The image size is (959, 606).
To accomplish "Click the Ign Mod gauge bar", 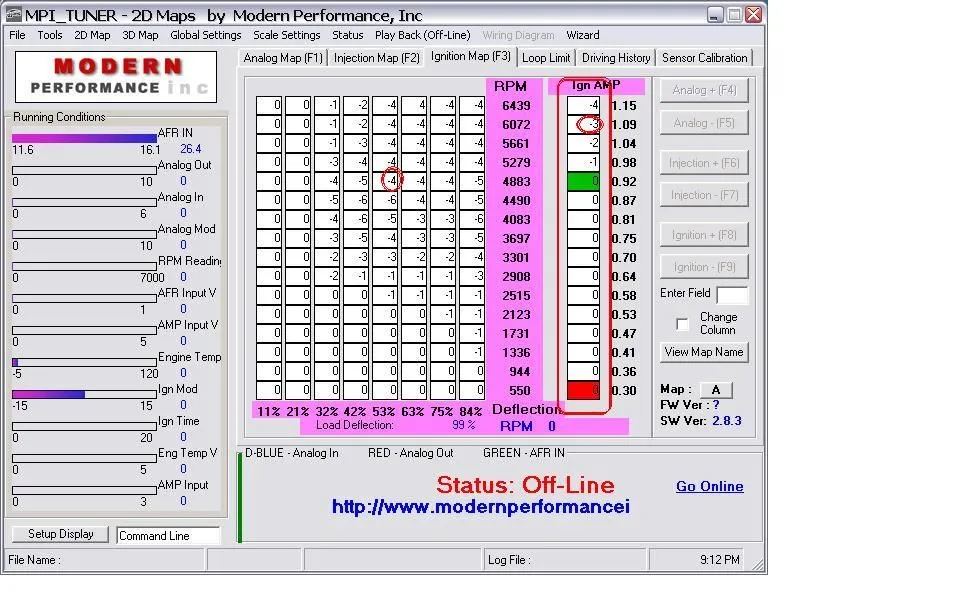I will point(85,394).
